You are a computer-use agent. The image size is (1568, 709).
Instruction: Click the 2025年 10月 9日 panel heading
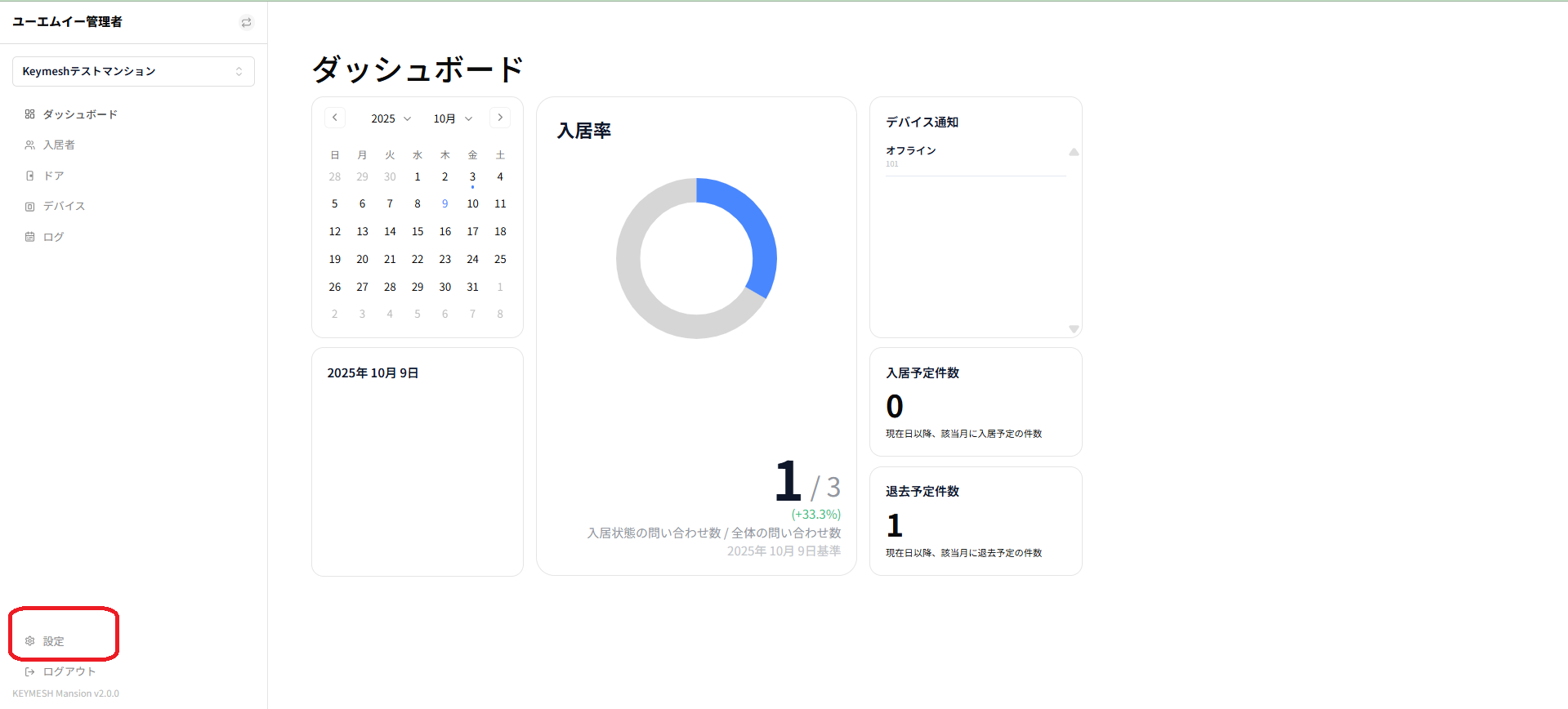tap(373, 372)
